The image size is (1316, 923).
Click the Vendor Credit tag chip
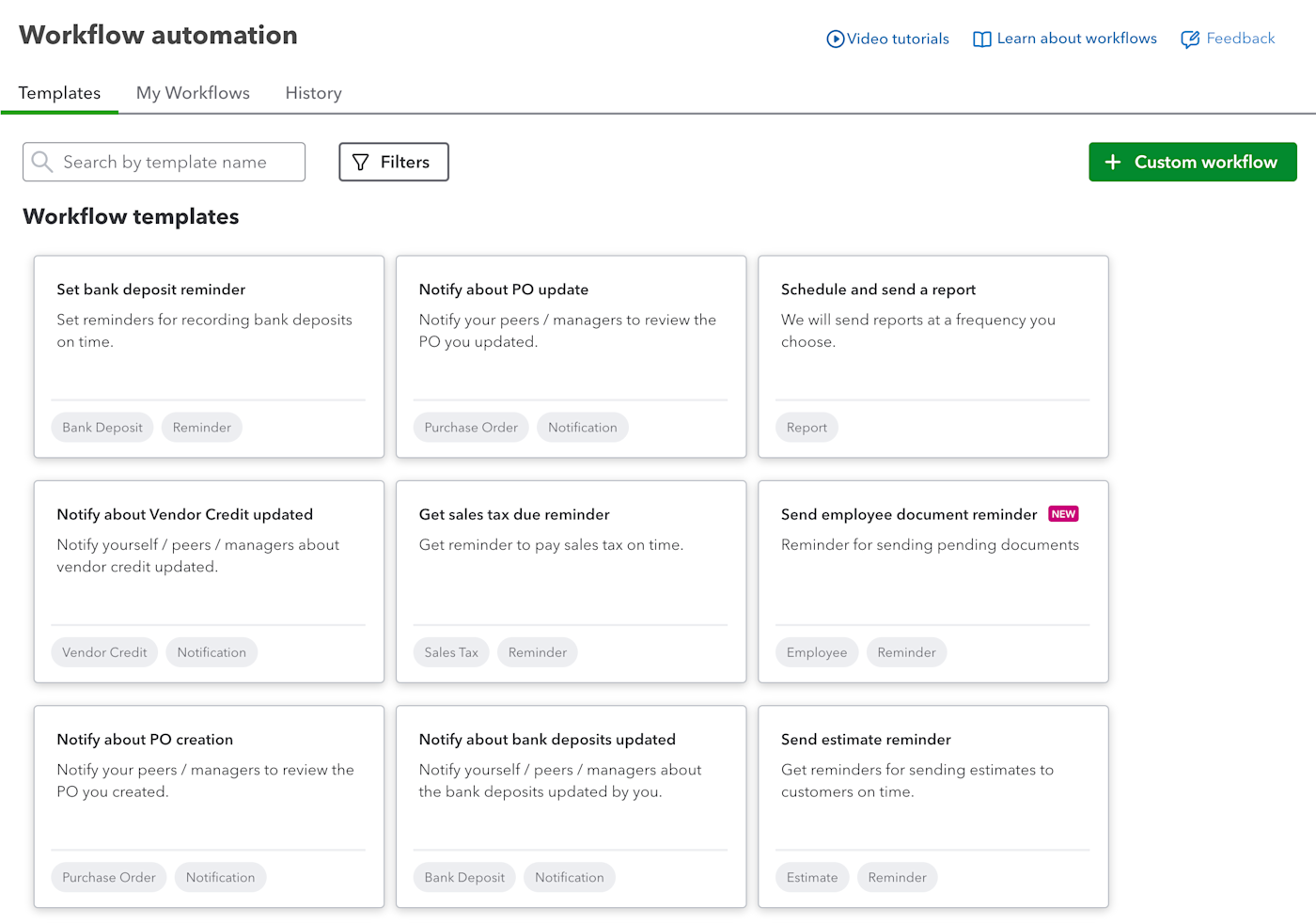click(104, 652)
